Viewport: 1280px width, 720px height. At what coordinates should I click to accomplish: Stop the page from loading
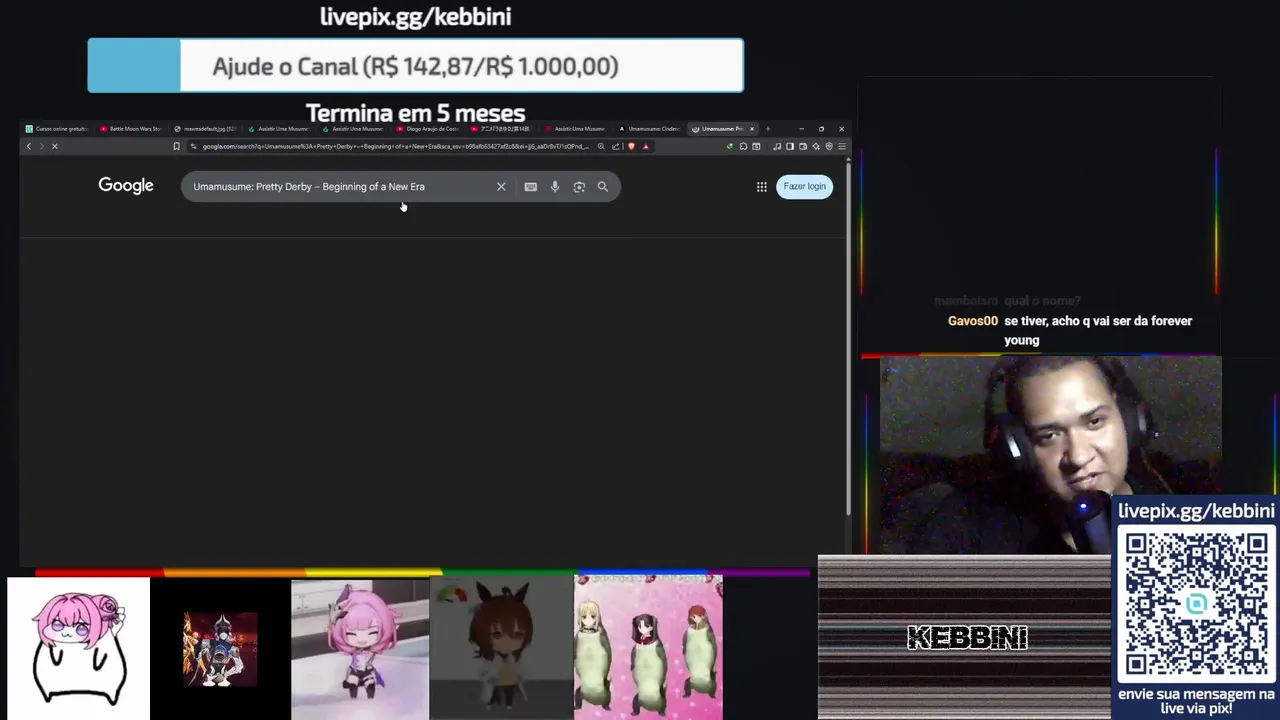tap(55, 146)
